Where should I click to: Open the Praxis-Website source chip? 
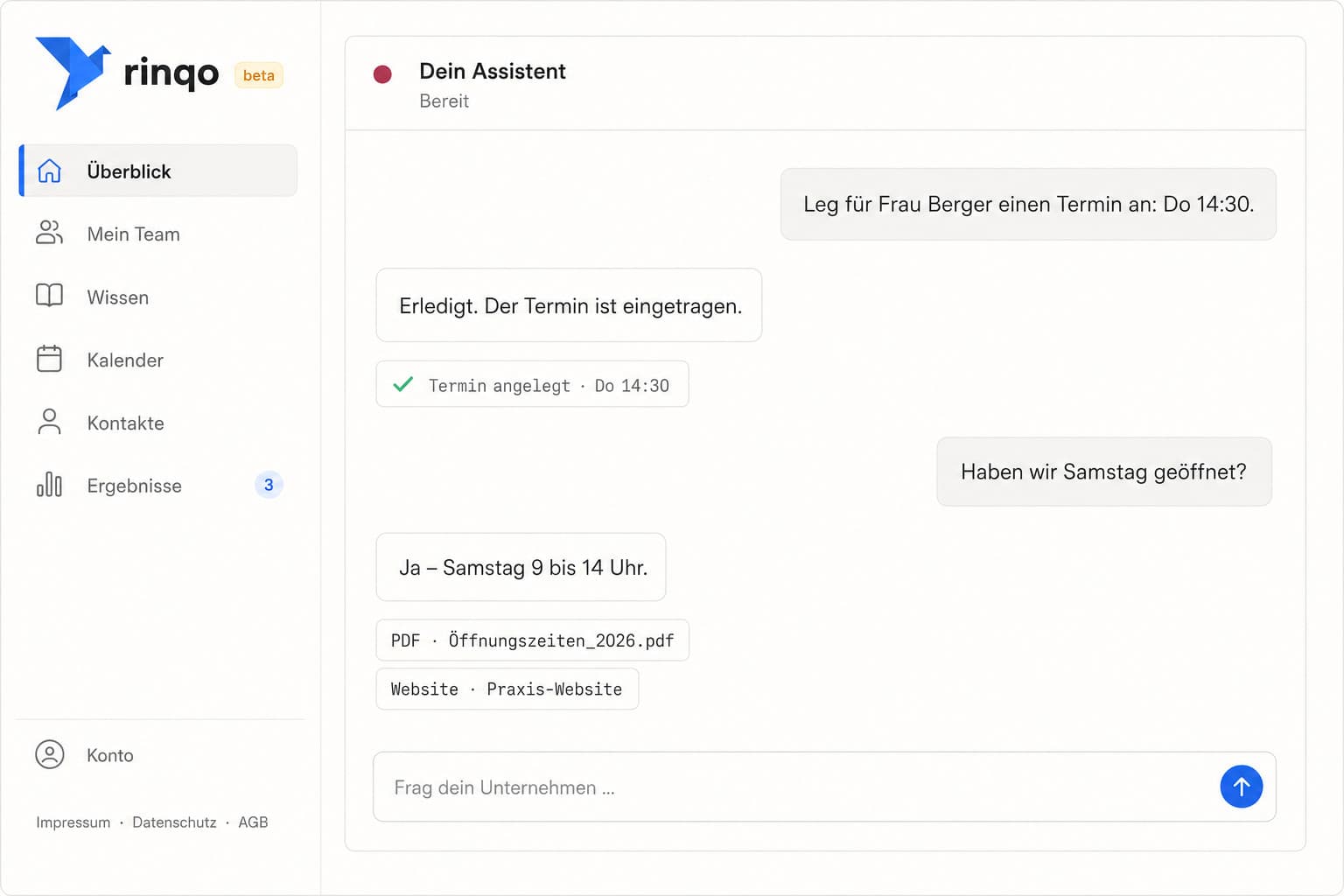click(x=507, y=689)
